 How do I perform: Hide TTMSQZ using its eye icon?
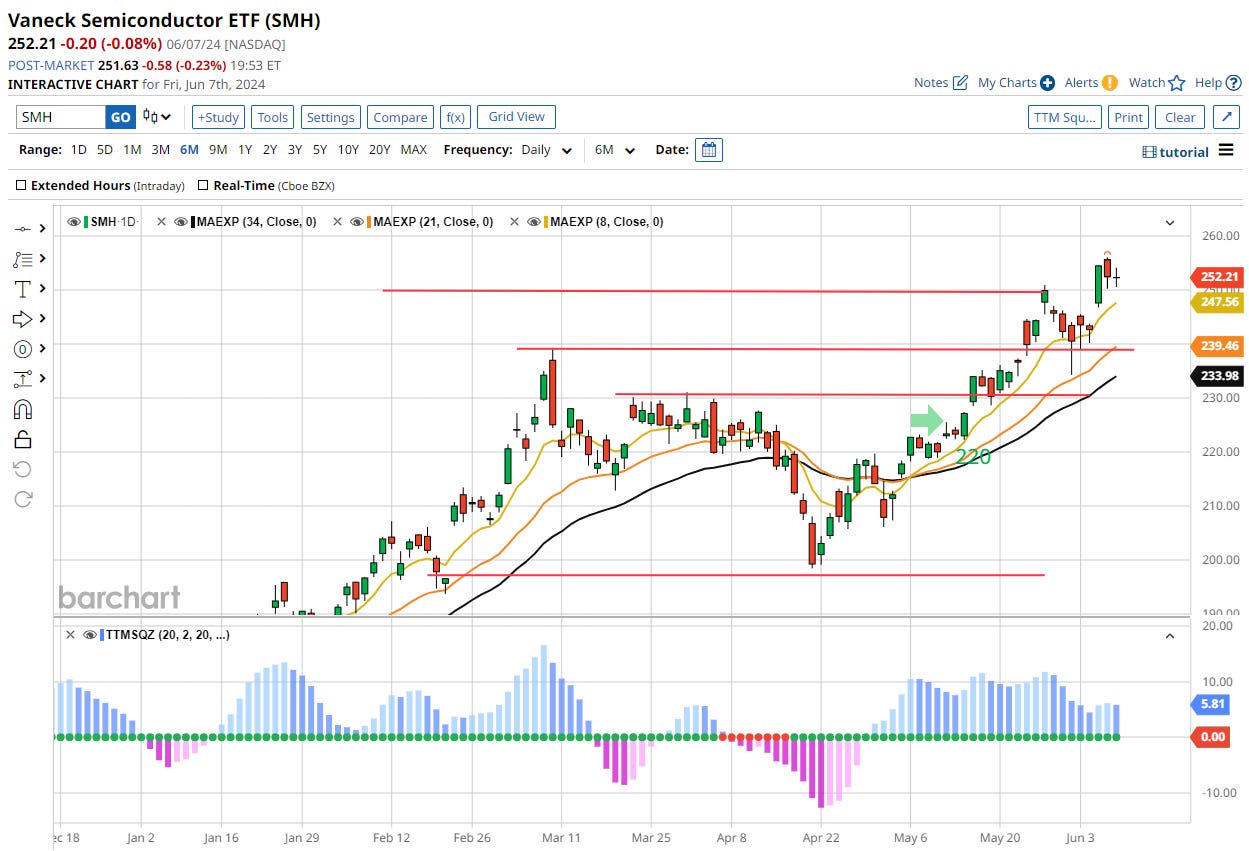pos(89,635)
